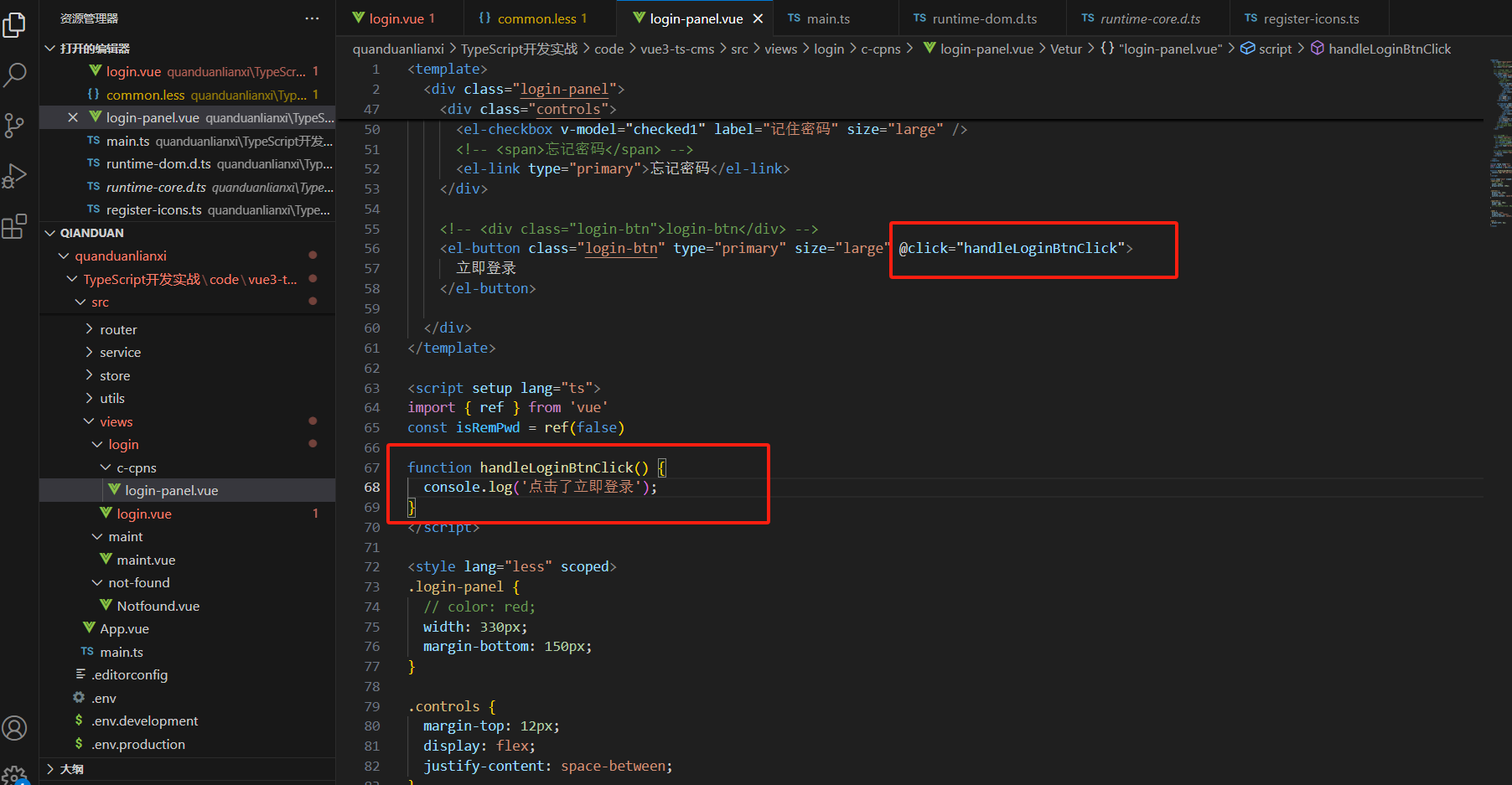Switch to the register-icons.ts tab
Viewport: 1512px width, 785px height.
[1310, 18]
